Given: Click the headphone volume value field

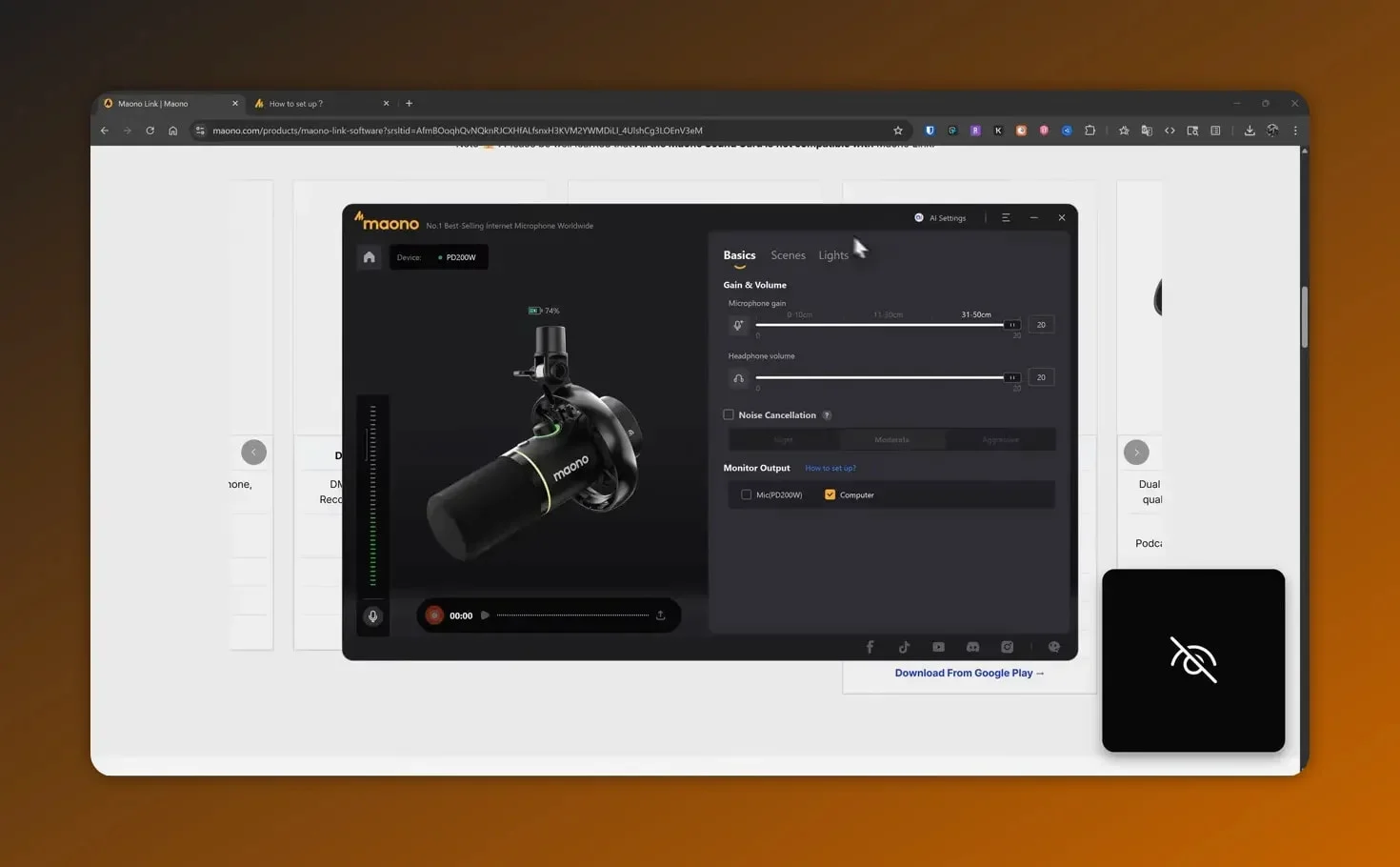Looking at the screenshot, I should pyautogui.click(x=1041, y=377).
